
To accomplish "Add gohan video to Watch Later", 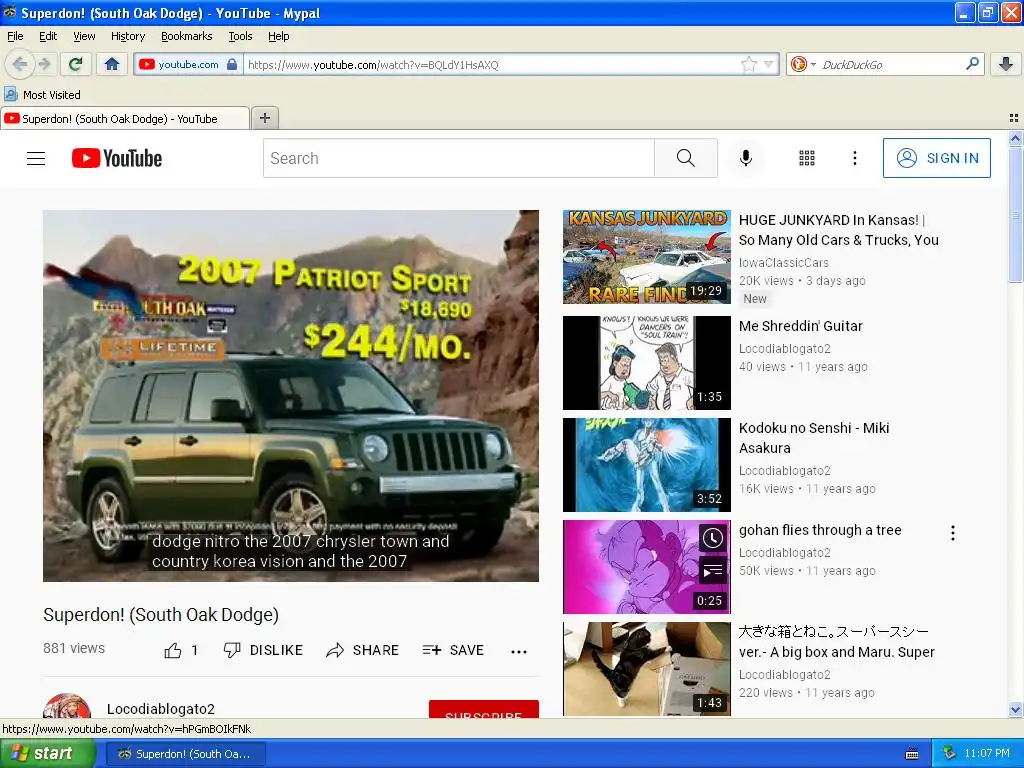I will (x=712, y=538).
